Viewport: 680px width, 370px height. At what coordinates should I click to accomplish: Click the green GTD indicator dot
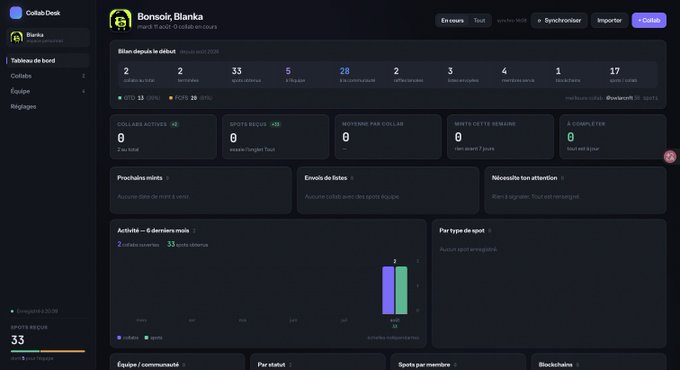tap(120, 98)
